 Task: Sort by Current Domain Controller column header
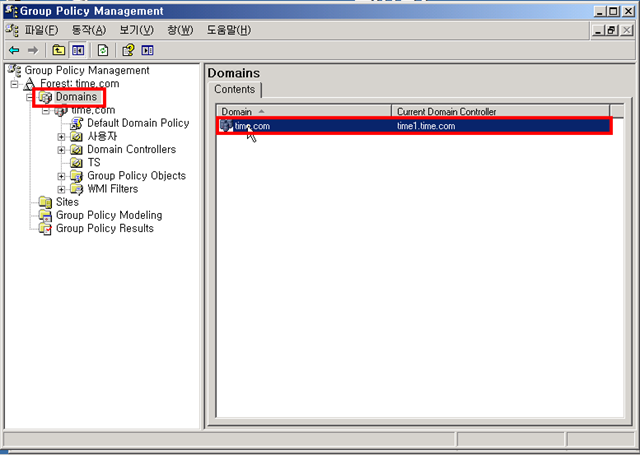(x=501, y=111)
